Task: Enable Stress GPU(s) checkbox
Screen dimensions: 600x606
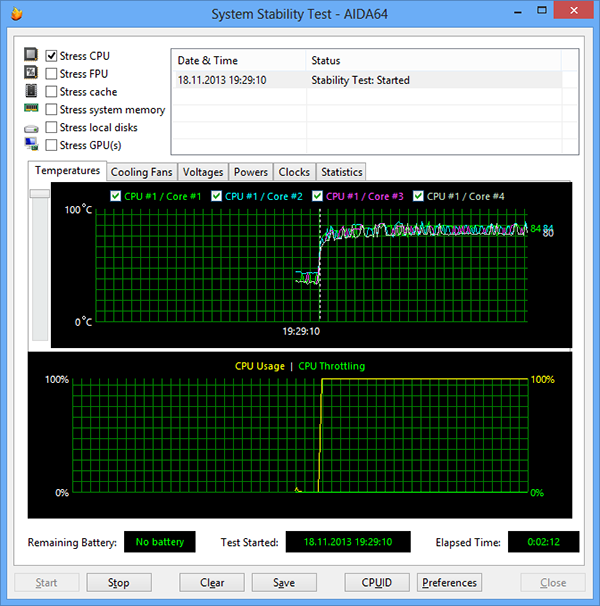Action: pyautogui.click(x=51, y=145)
